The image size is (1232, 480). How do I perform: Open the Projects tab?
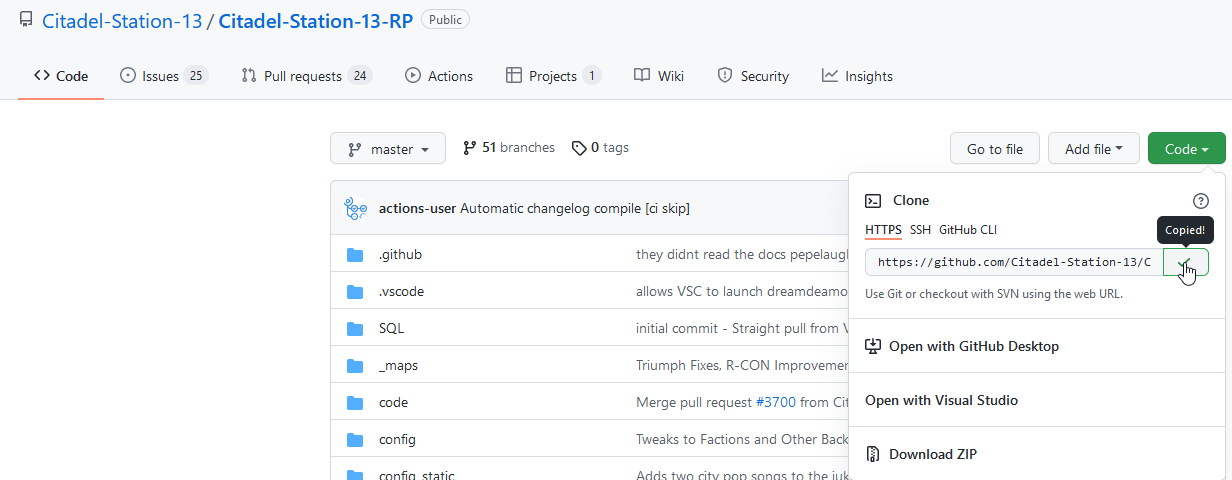tap(553, 76)
